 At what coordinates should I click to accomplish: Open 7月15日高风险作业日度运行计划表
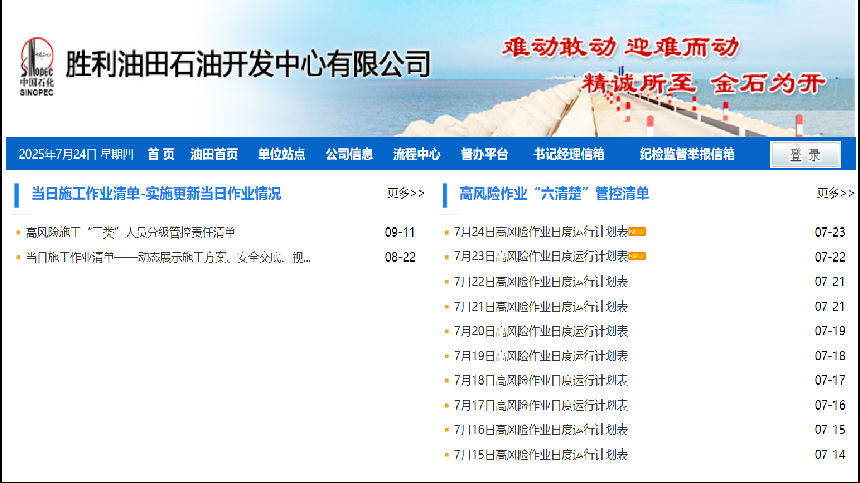pos(541,455)
